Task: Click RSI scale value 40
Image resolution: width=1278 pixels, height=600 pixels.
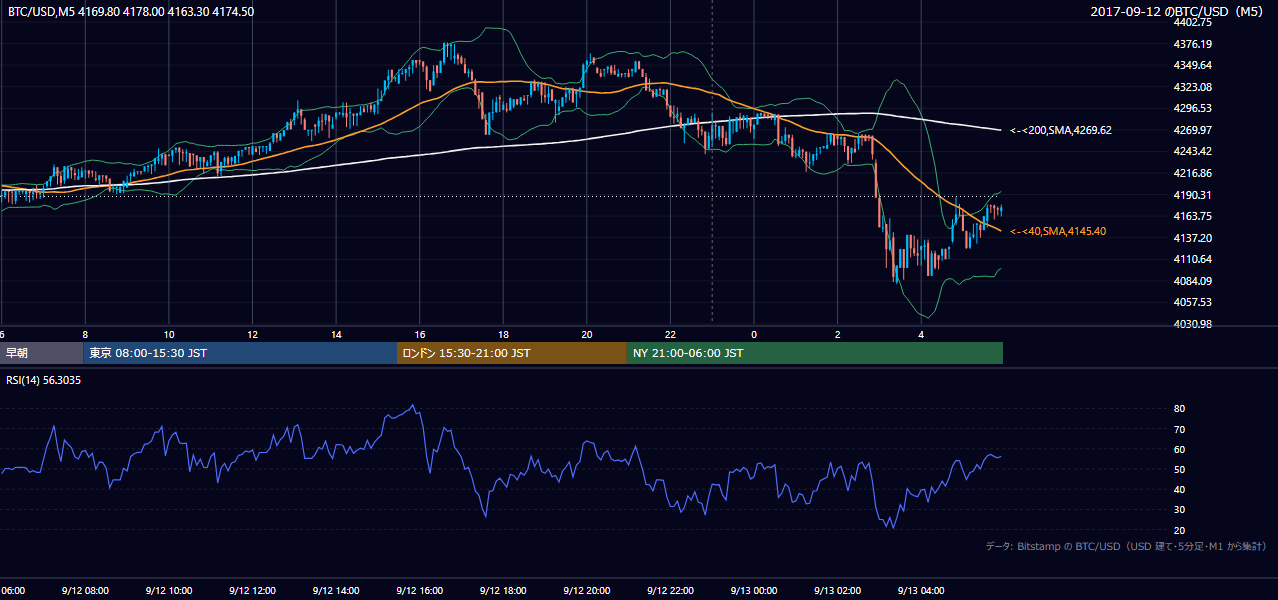Action: [1179, 489]
